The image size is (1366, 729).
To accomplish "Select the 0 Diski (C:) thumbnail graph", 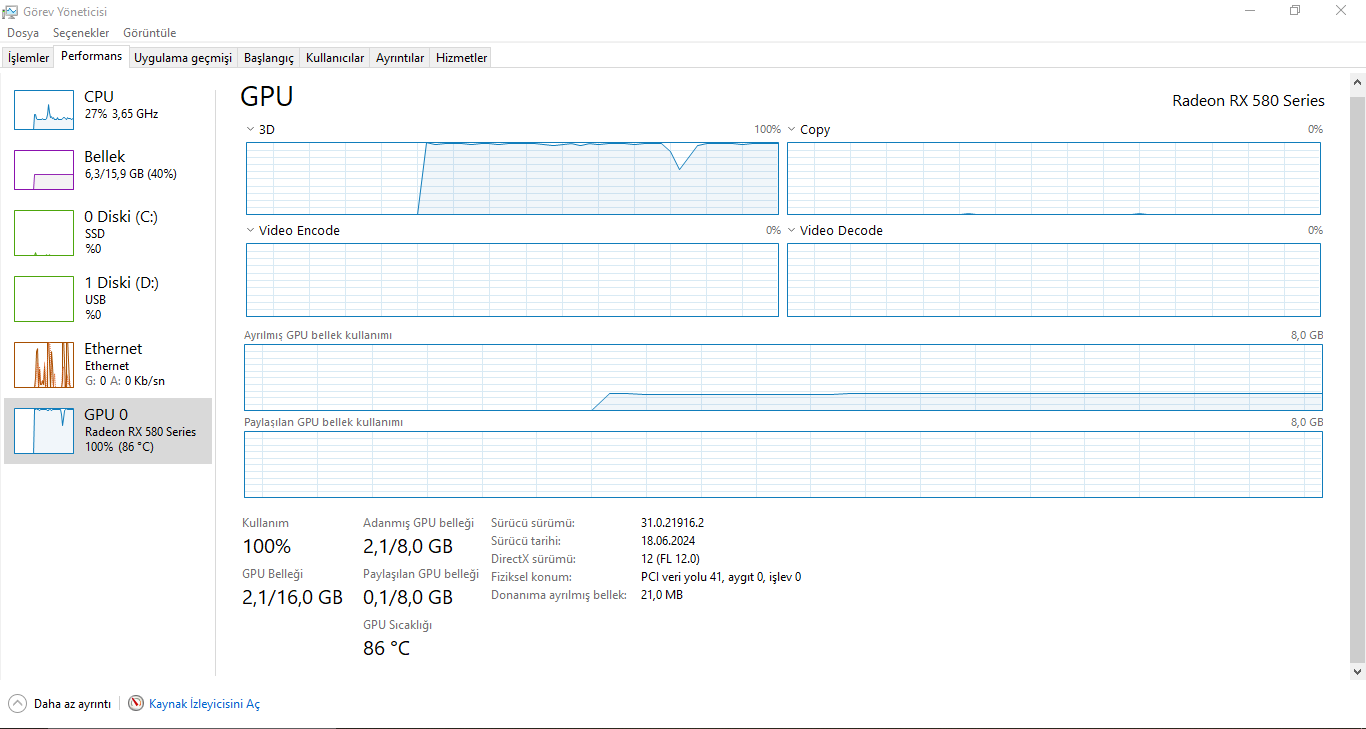I will [44, 232].
